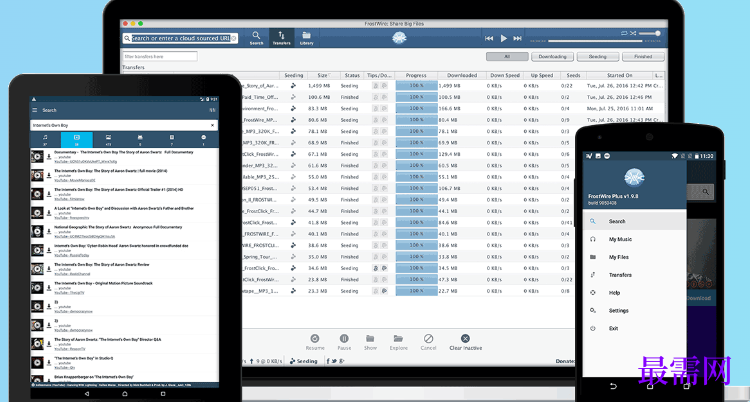Click the 'filter transfers here' field
Viewport: 750px width, 402px height.
tap(160, 56)
